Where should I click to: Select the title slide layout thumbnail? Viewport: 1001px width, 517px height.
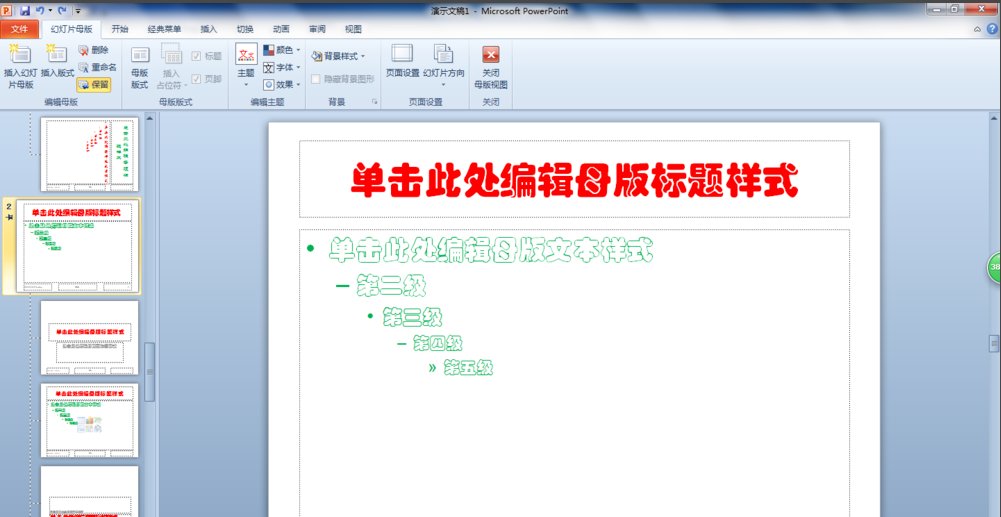pyautogui.click(x=89, y=338)
